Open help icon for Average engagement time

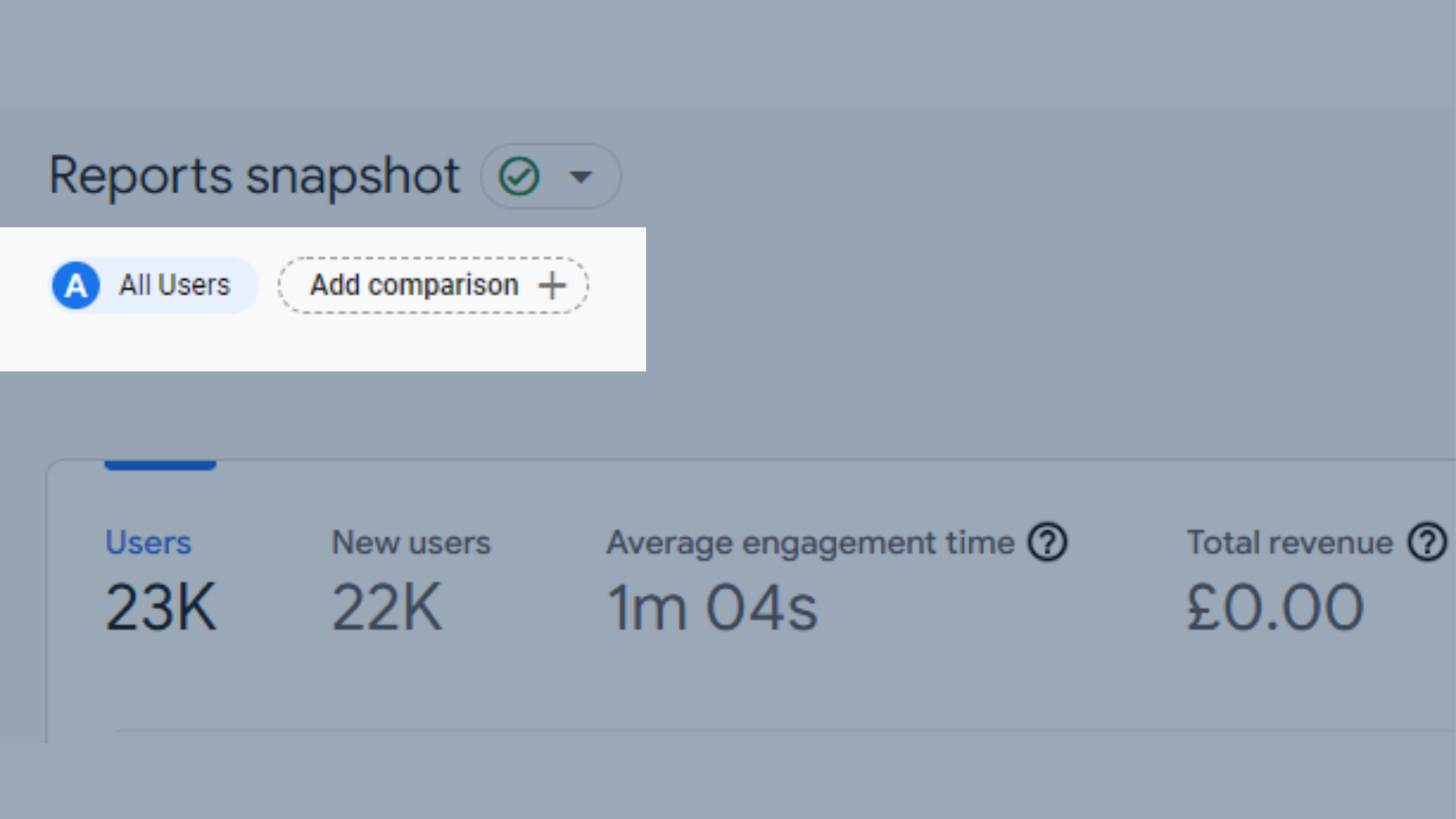click(1047, 543)
